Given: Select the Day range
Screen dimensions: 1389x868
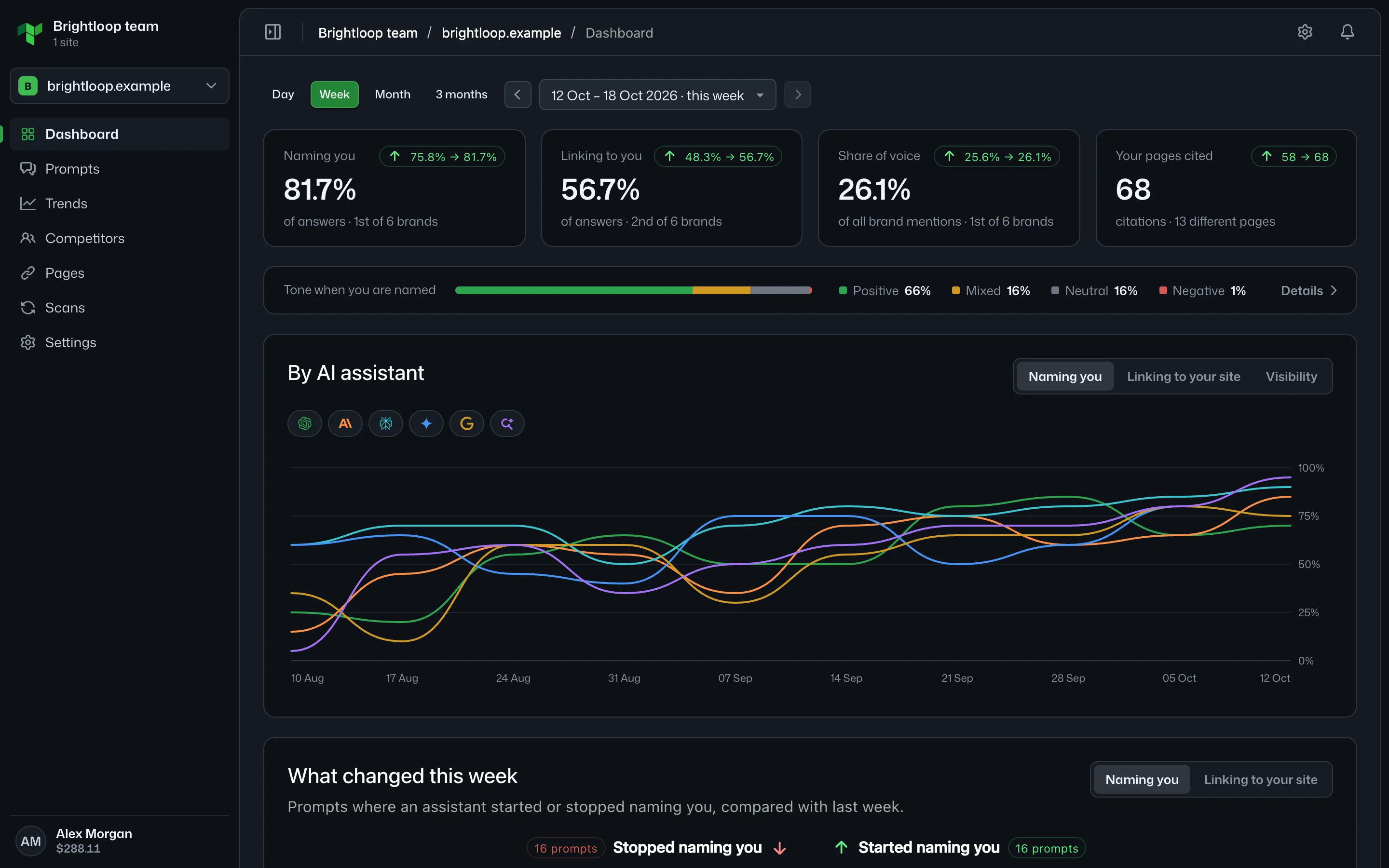Looking at the screenshot, I should (x=283, y=95).
